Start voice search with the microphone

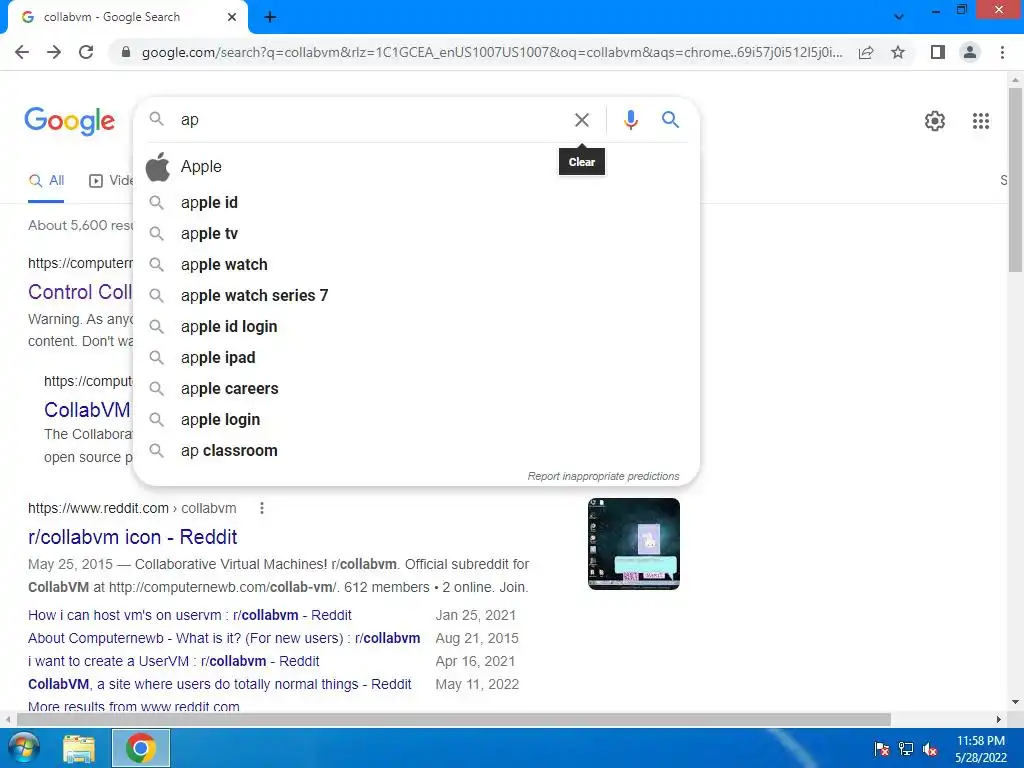pos(630,120)
